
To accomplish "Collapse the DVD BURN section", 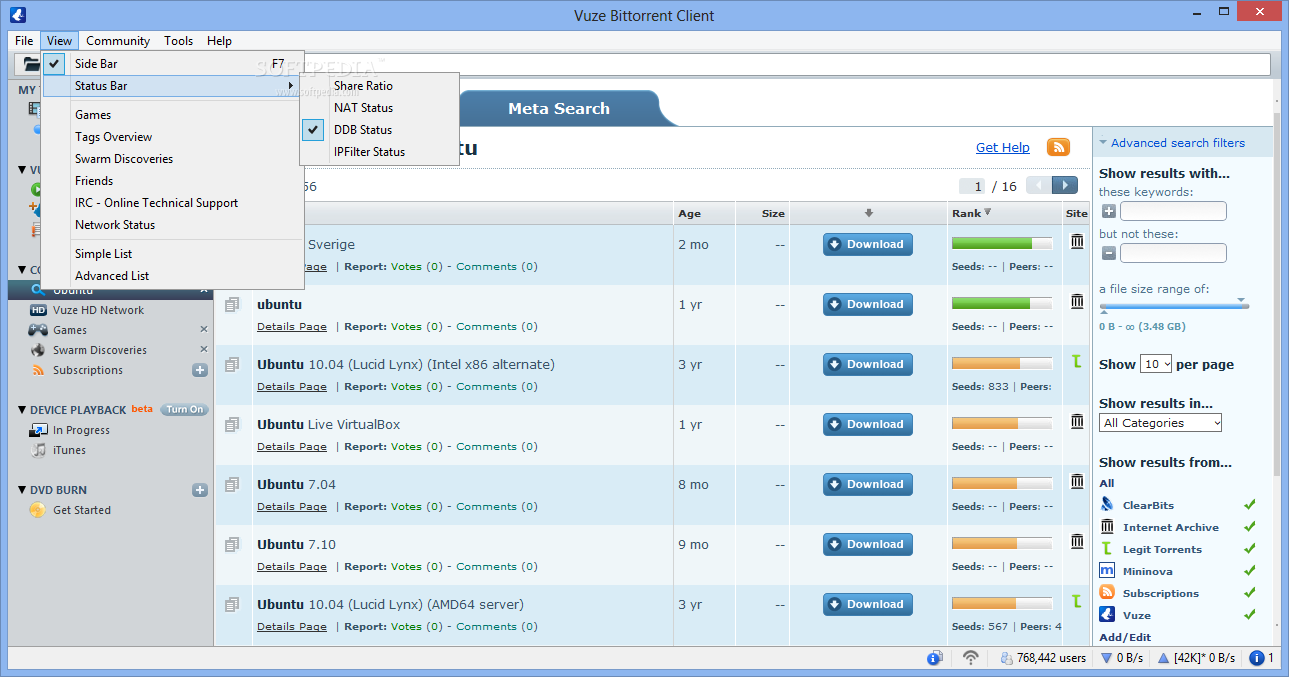I will [x=22, y=490].
